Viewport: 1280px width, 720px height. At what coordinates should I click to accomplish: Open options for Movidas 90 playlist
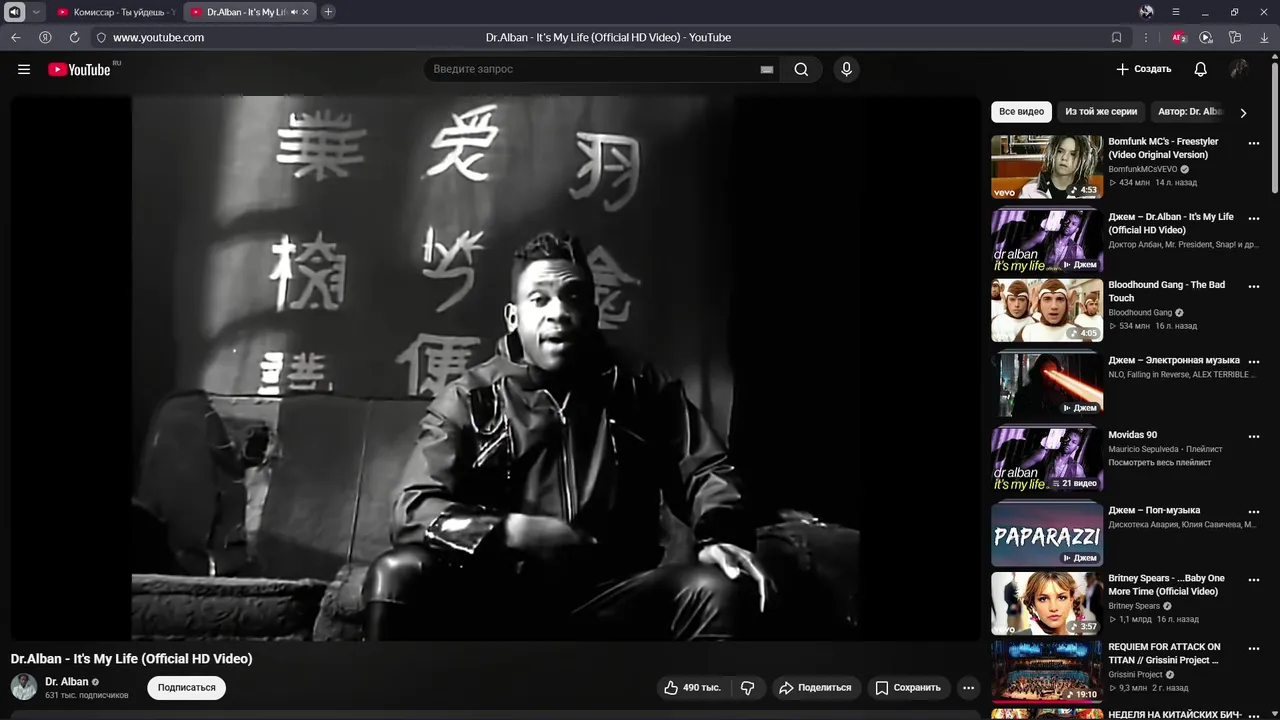coord(1254,436)
